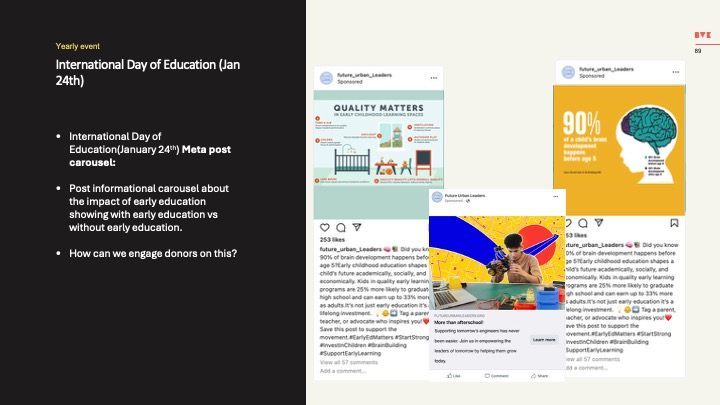The width and height of the screenshot is (720, 405).
Task: Click the 'Post informational carousel' bullet
Action: [149, 208]
